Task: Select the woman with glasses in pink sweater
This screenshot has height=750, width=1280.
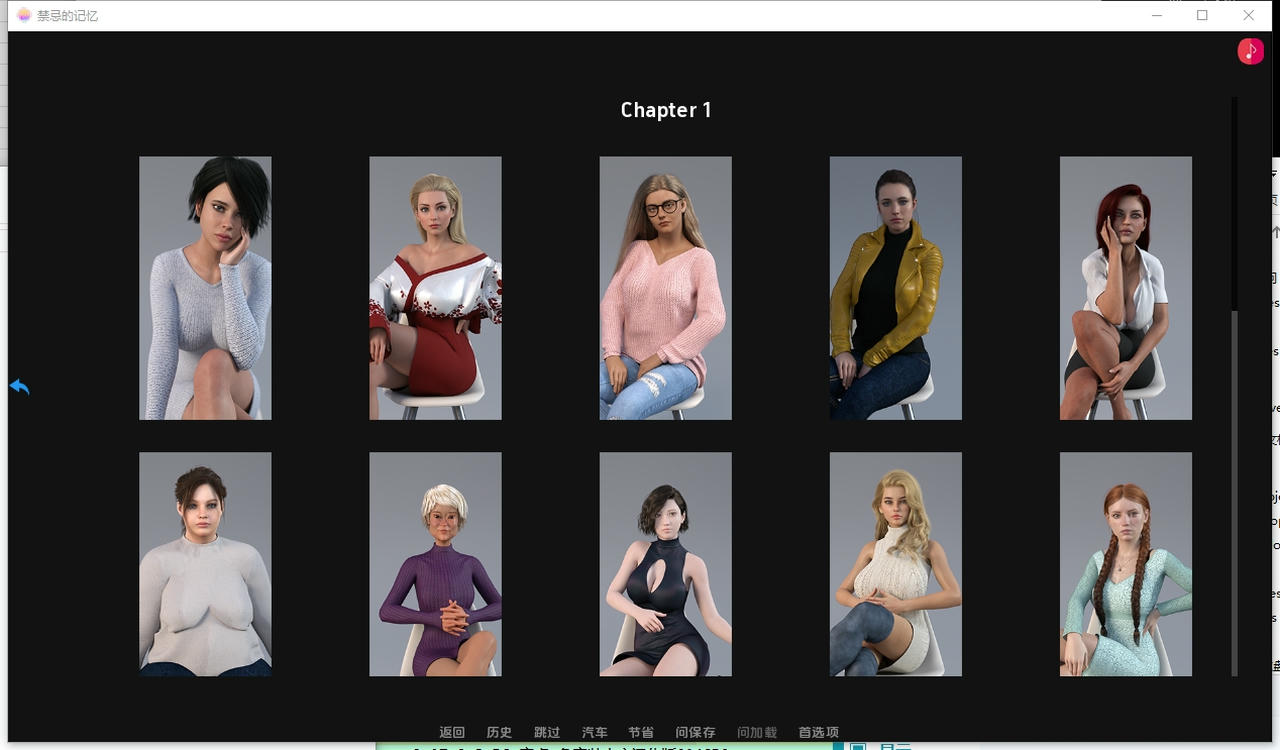Action: 665,288
